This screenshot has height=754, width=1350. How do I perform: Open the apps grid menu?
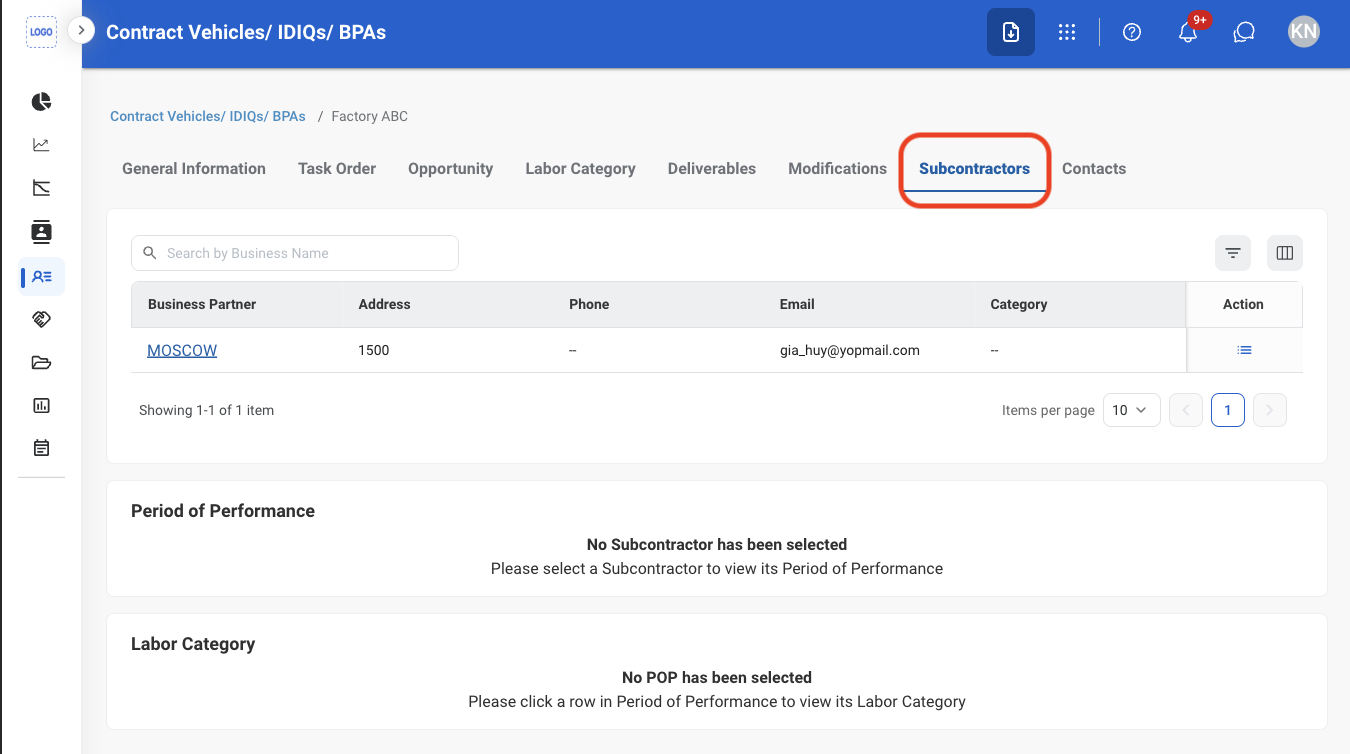tap(1067, 32)
